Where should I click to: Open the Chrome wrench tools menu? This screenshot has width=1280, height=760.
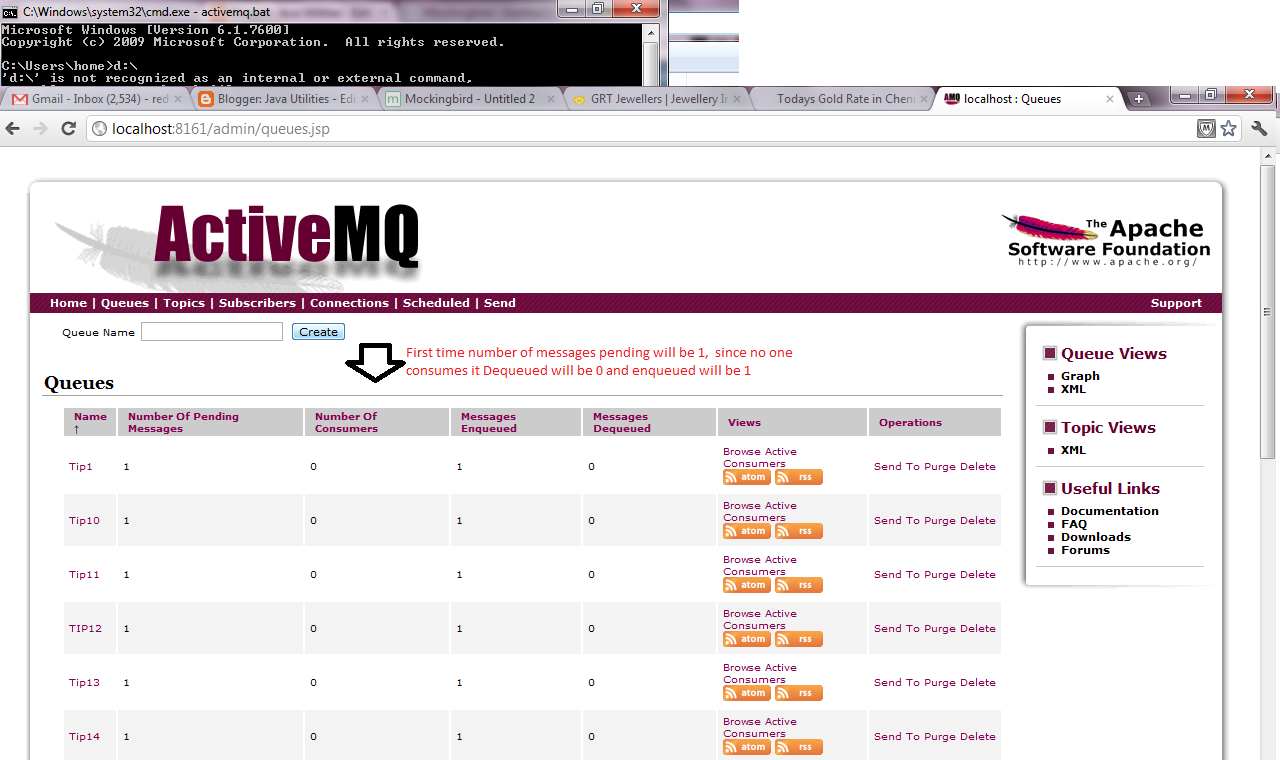tap(1259, 128)
